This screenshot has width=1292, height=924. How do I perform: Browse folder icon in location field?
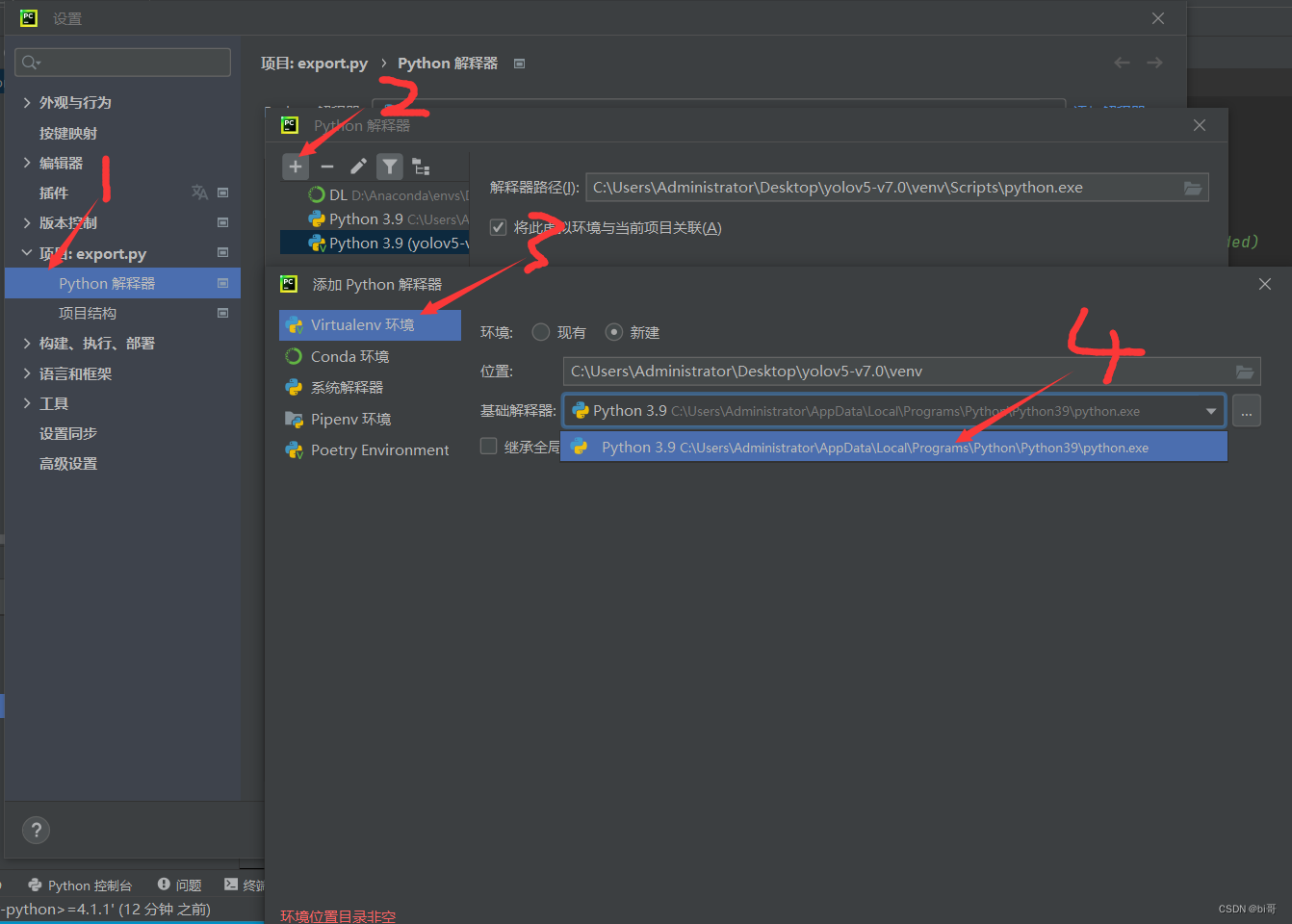coord(1245,372)
